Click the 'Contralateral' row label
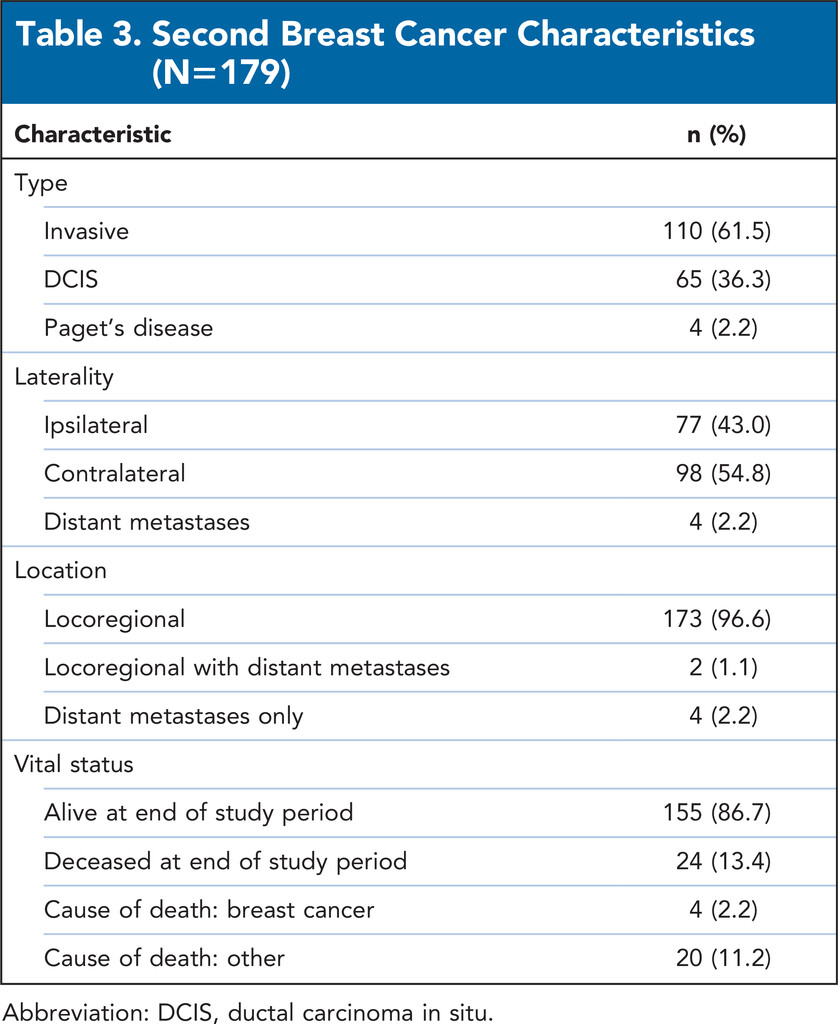 coord(115,473)
